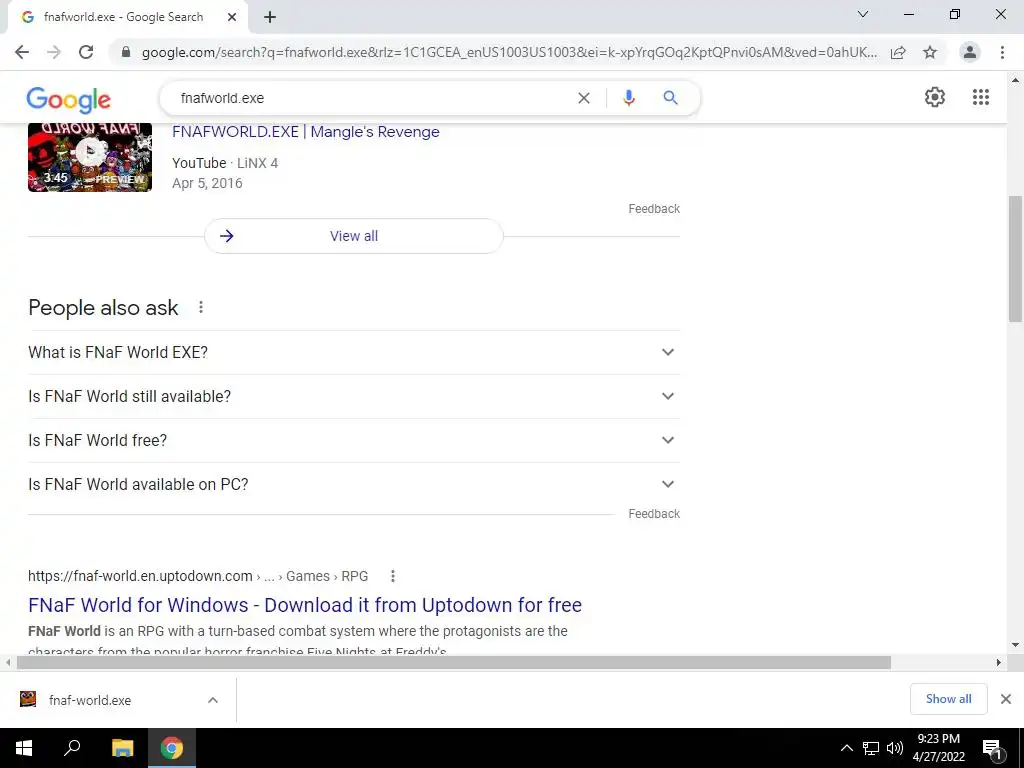Start a voice search with microphone
The image size is (1024, 768).
628,98
